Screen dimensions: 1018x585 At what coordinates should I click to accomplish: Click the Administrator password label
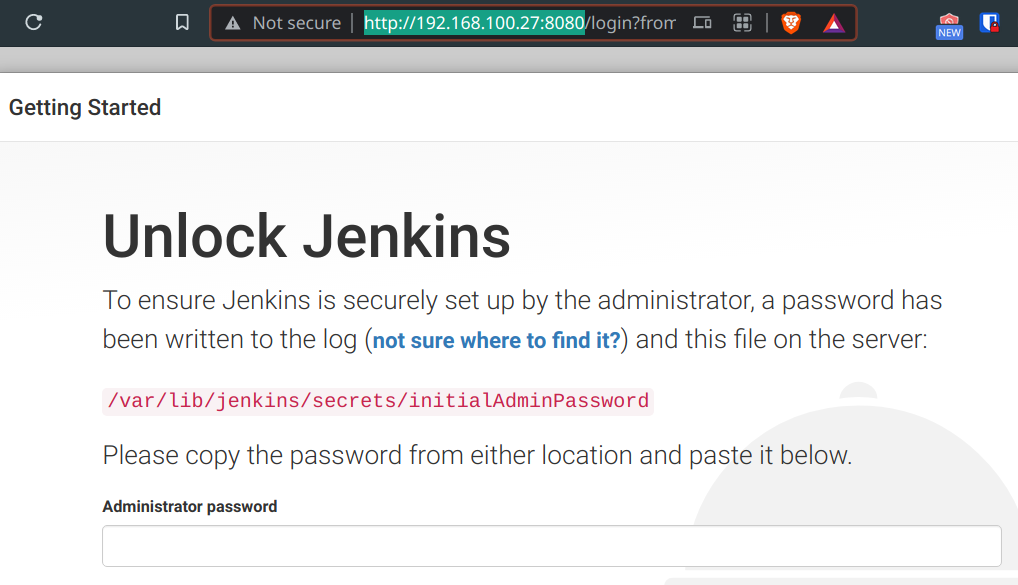click(190, 506)
